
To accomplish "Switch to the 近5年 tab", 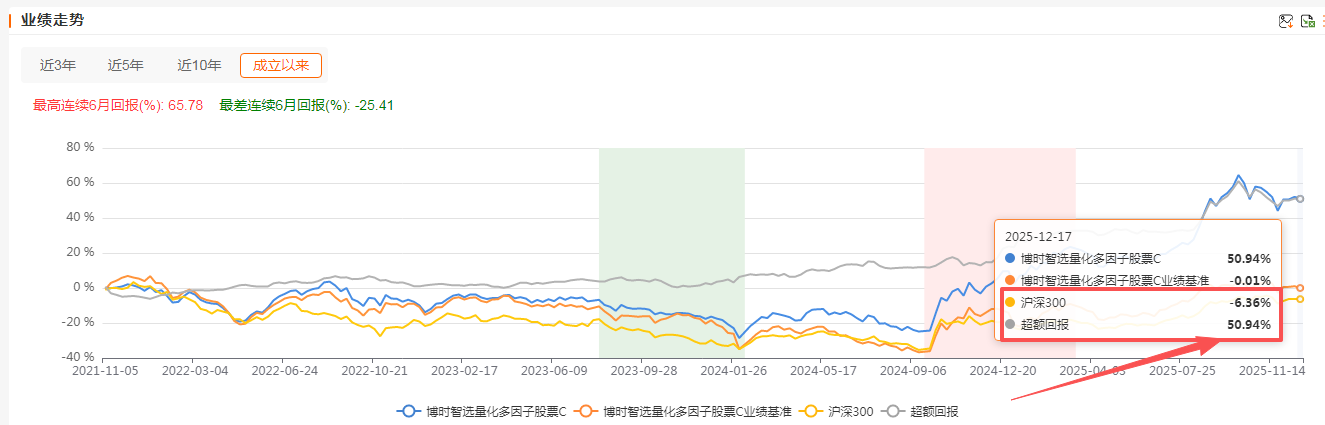I will (126, 66).
